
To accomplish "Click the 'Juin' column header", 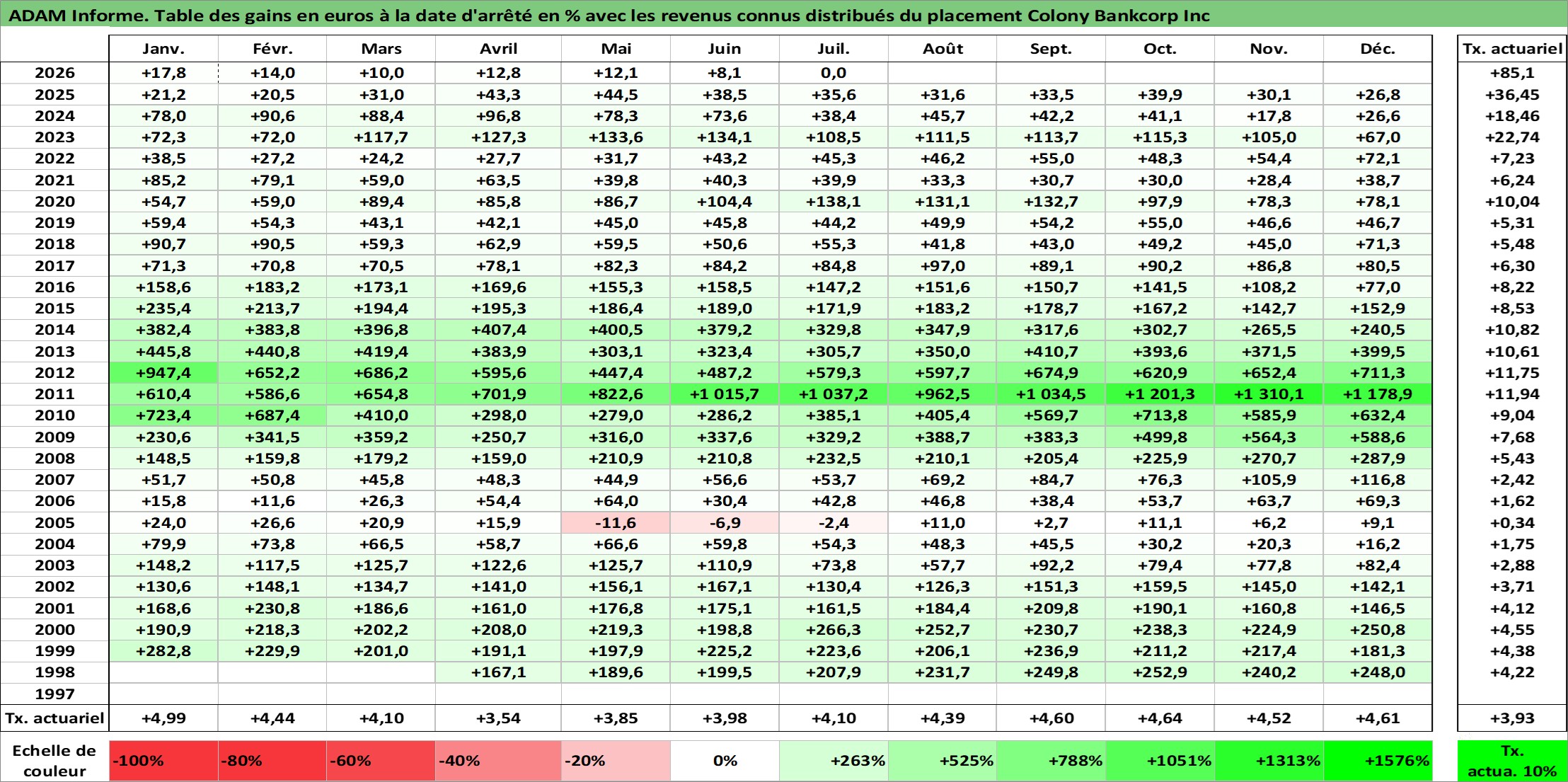I will tap(725, 49).
